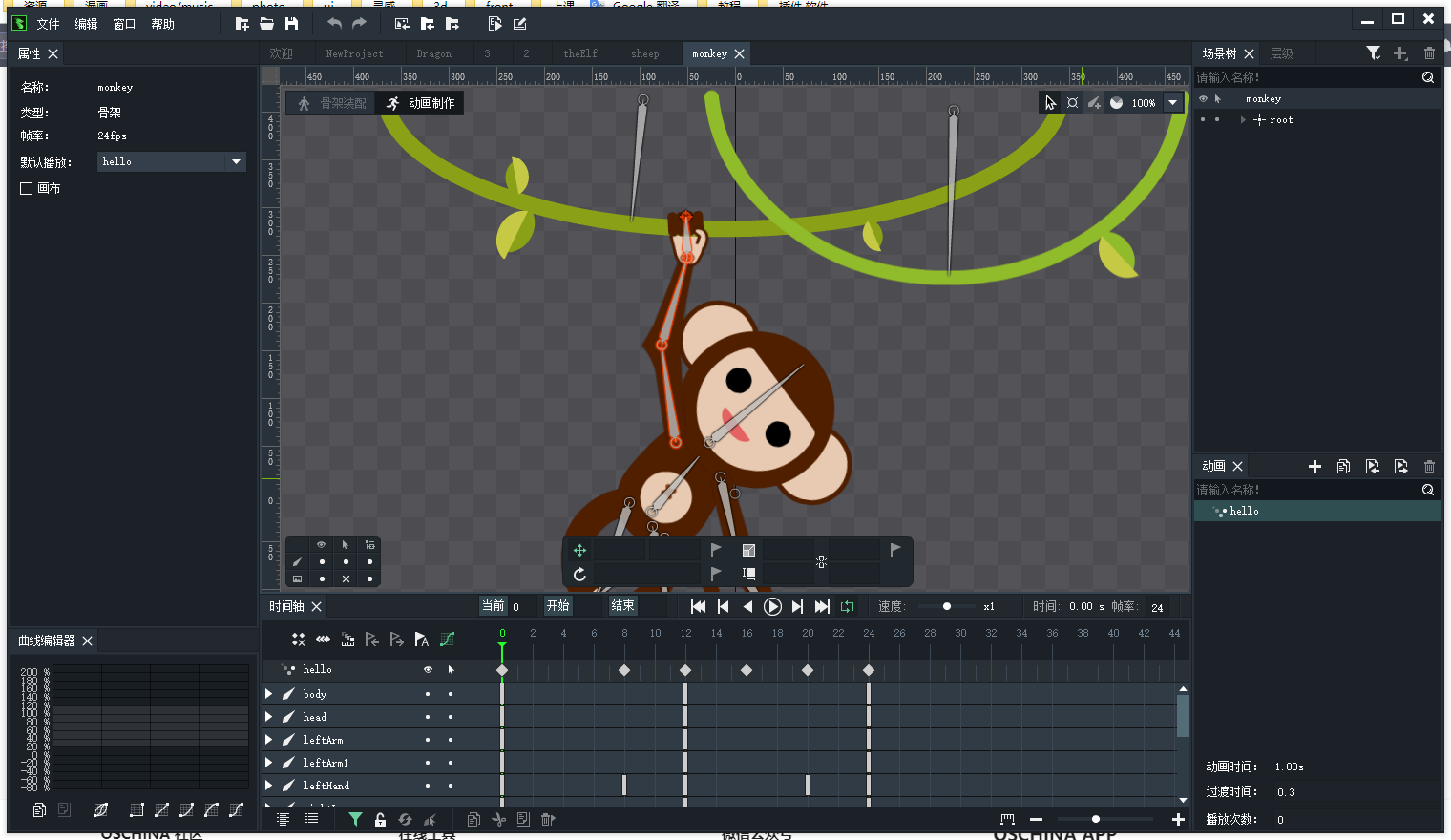This screenshot has width=1451, height=840.
Task: Click the scene tree add plus icon
Action: pos(1400,53)
